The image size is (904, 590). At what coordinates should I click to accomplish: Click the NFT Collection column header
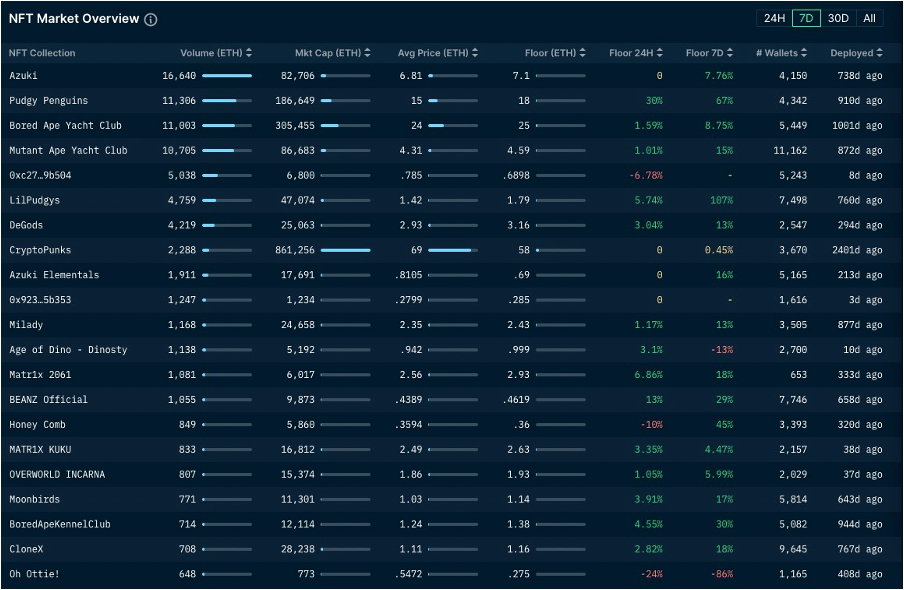click(42, 53)
